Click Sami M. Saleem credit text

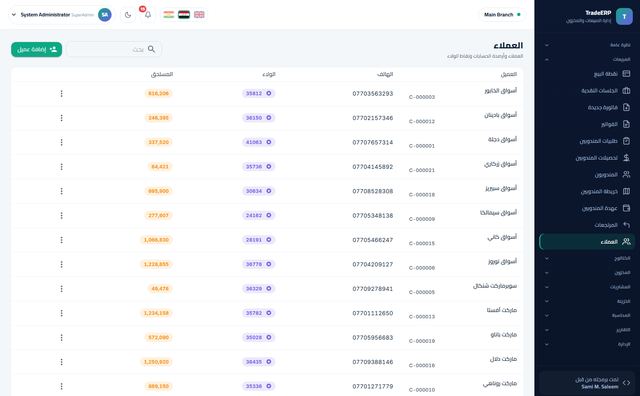(x=600, y=387)
